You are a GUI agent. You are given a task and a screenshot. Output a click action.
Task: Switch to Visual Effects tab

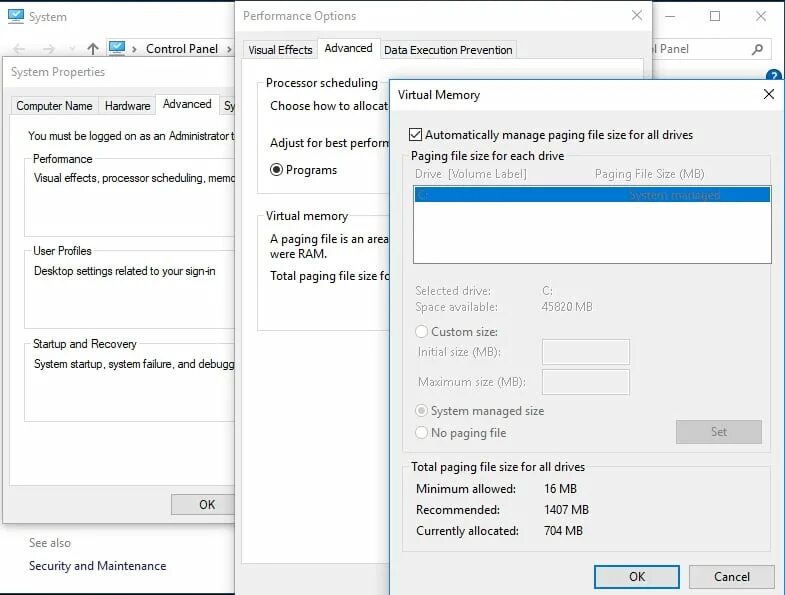click(280, 50)
